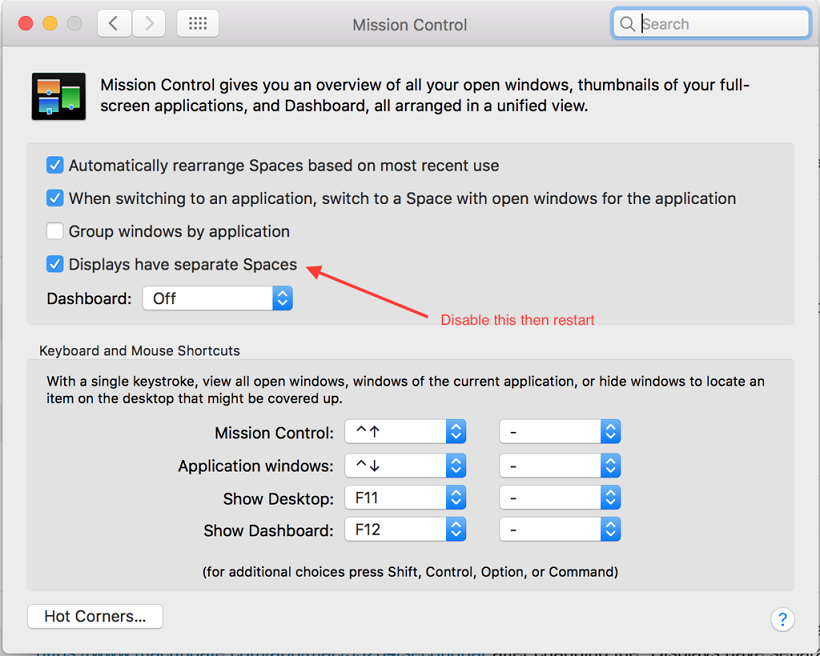Click the Application windows: label
This screenshot has height=656, width=820.
click(256, 466)
